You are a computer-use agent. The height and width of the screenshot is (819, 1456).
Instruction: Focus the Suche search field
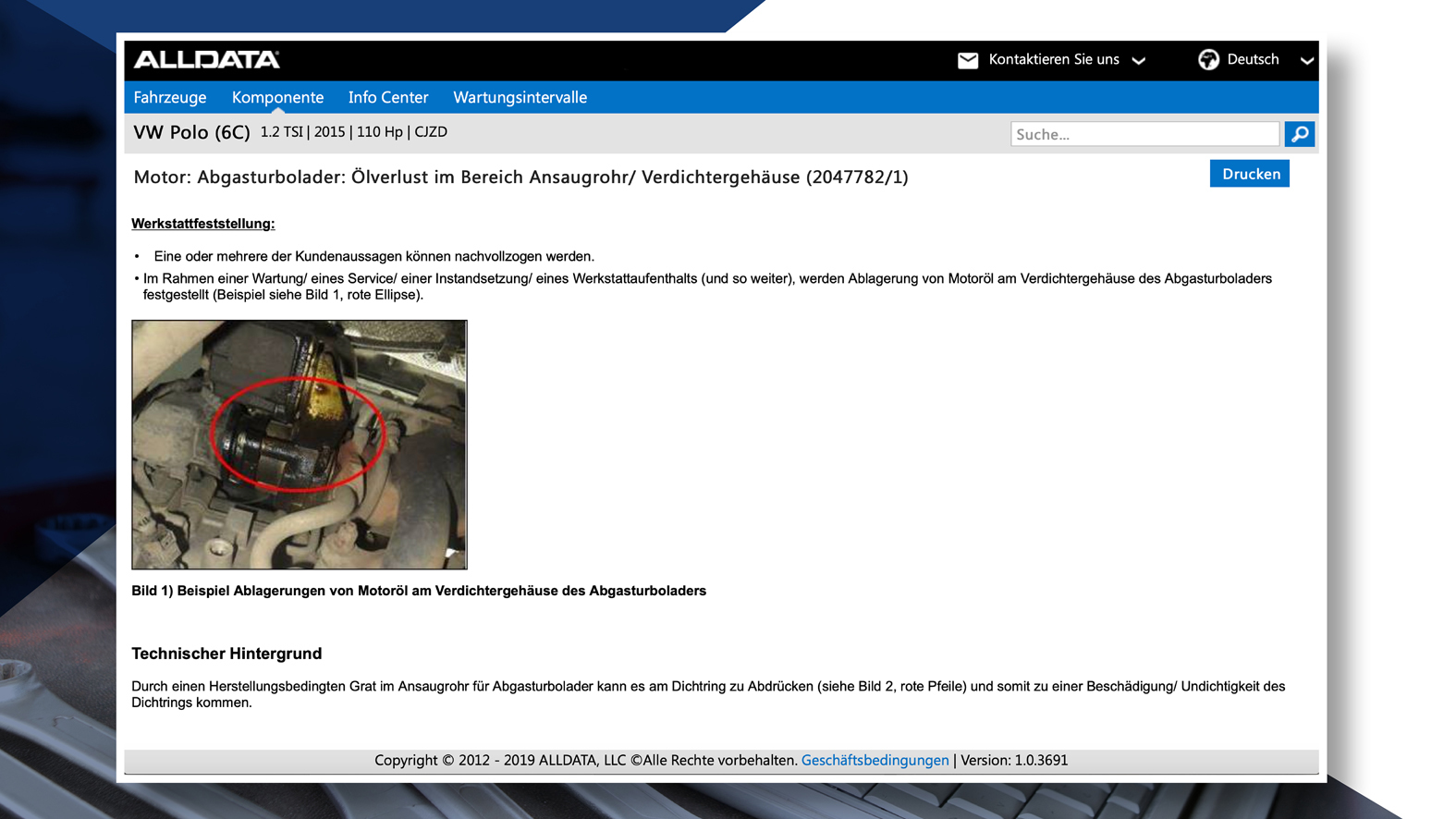1144,134
